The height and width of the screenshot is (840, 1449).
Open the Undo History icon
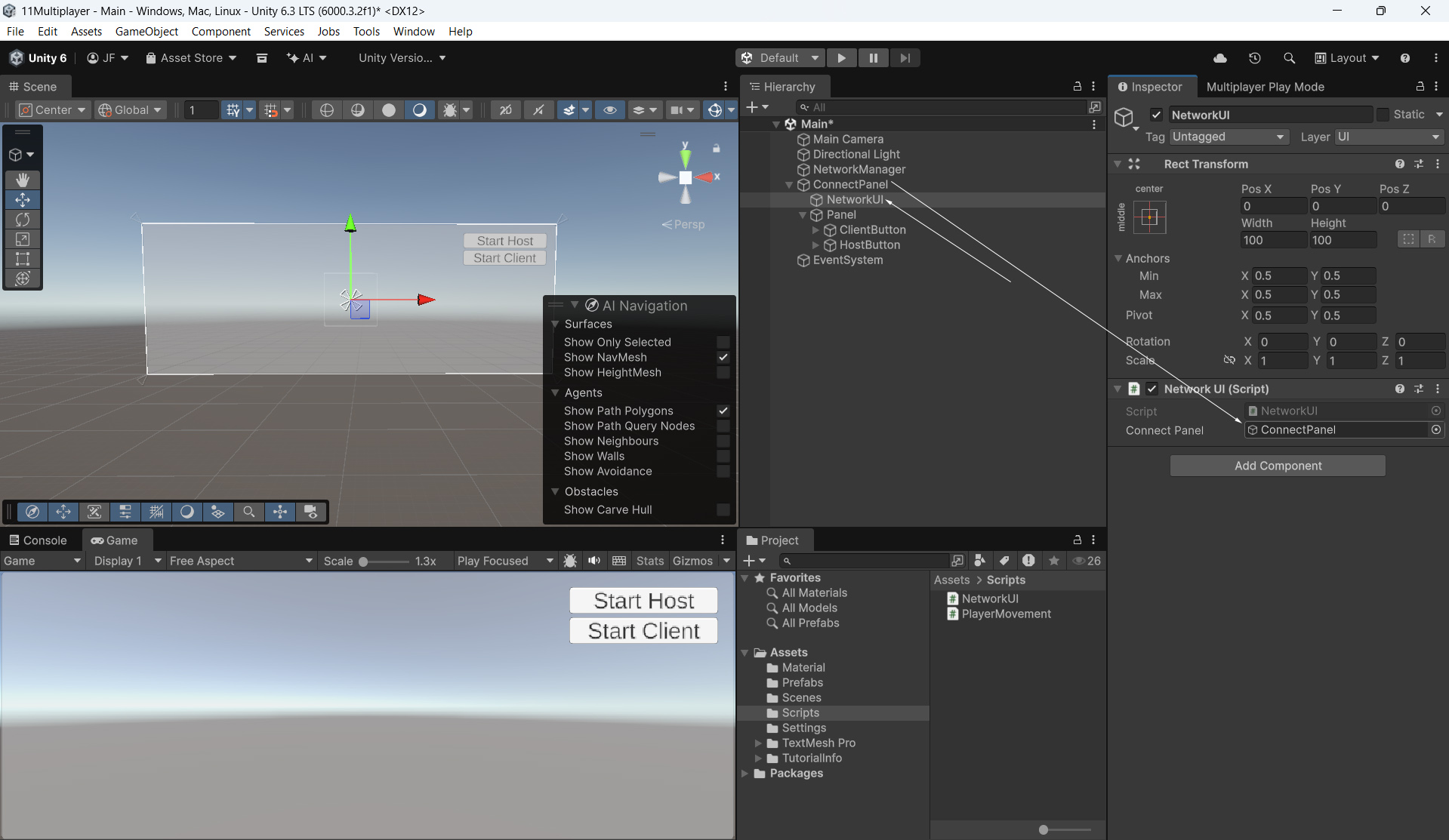(x=1254, y=58)
